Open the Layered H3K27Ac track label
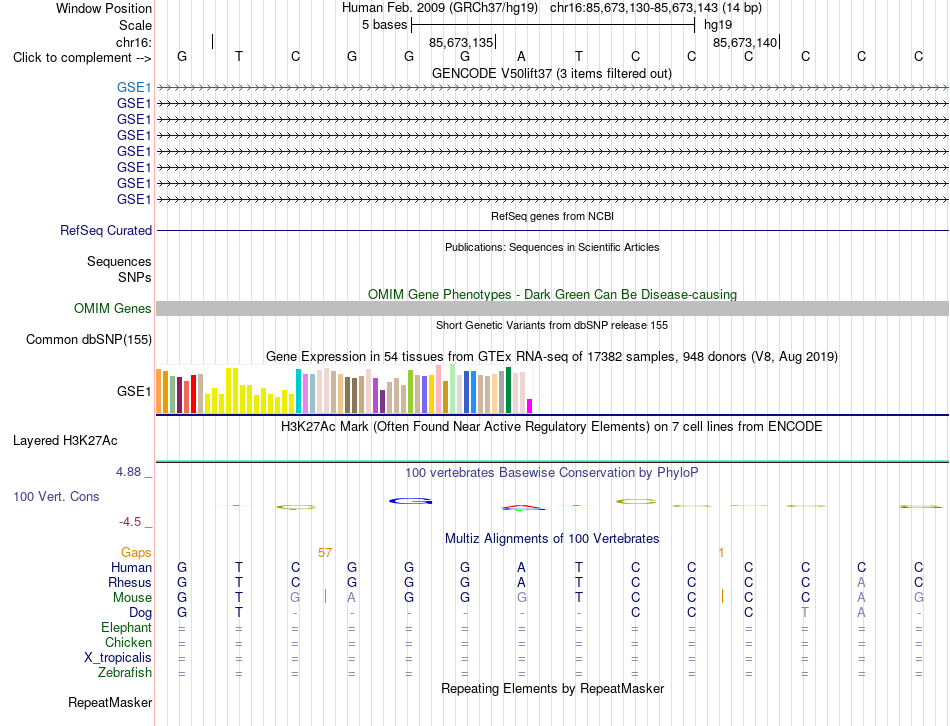The width and height of the screenshot is (950, 726). click(65, 441)
